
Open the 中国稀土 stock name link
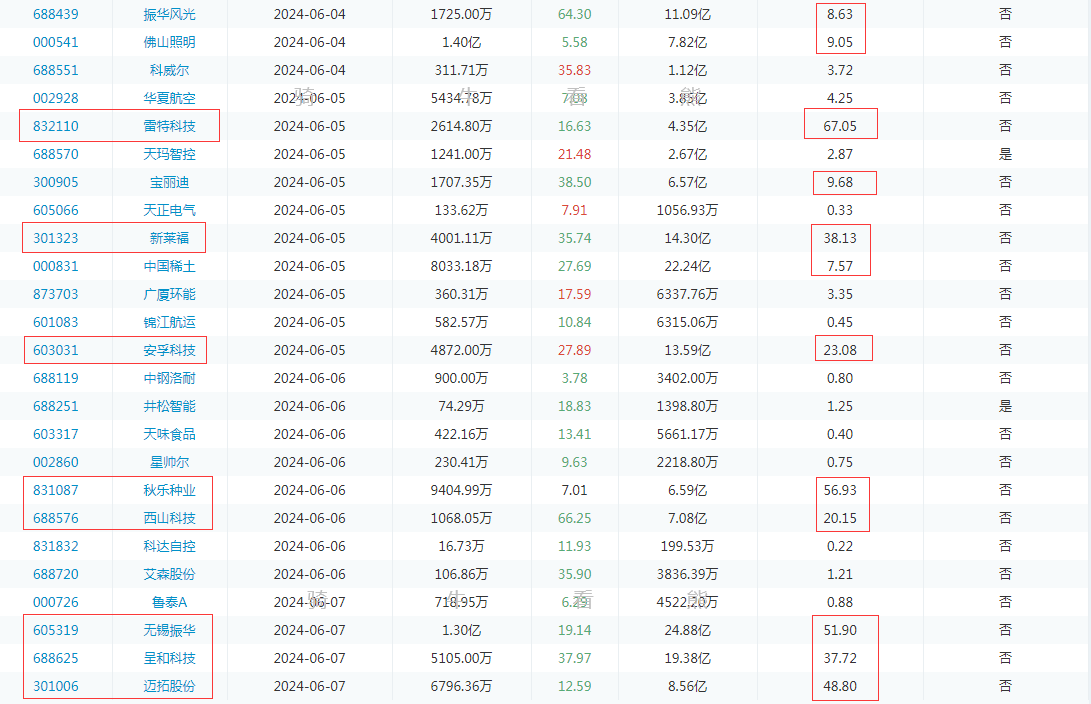pos(169,266)
